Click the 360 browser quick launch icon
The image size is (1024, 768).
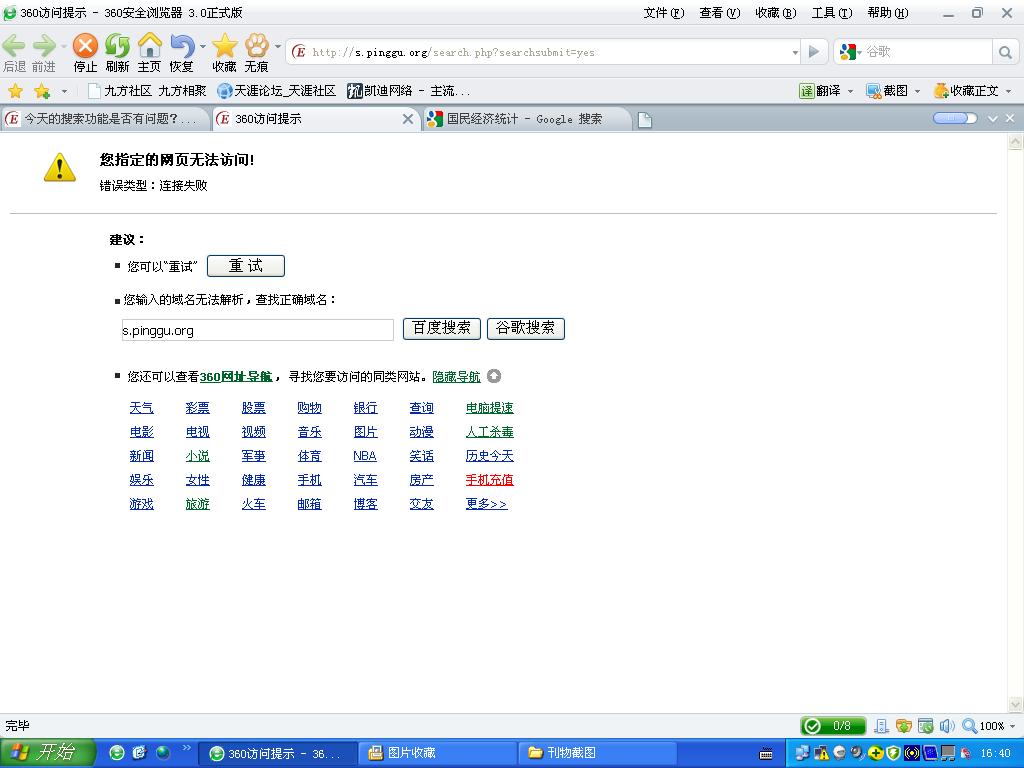click(x=117, y=753)
